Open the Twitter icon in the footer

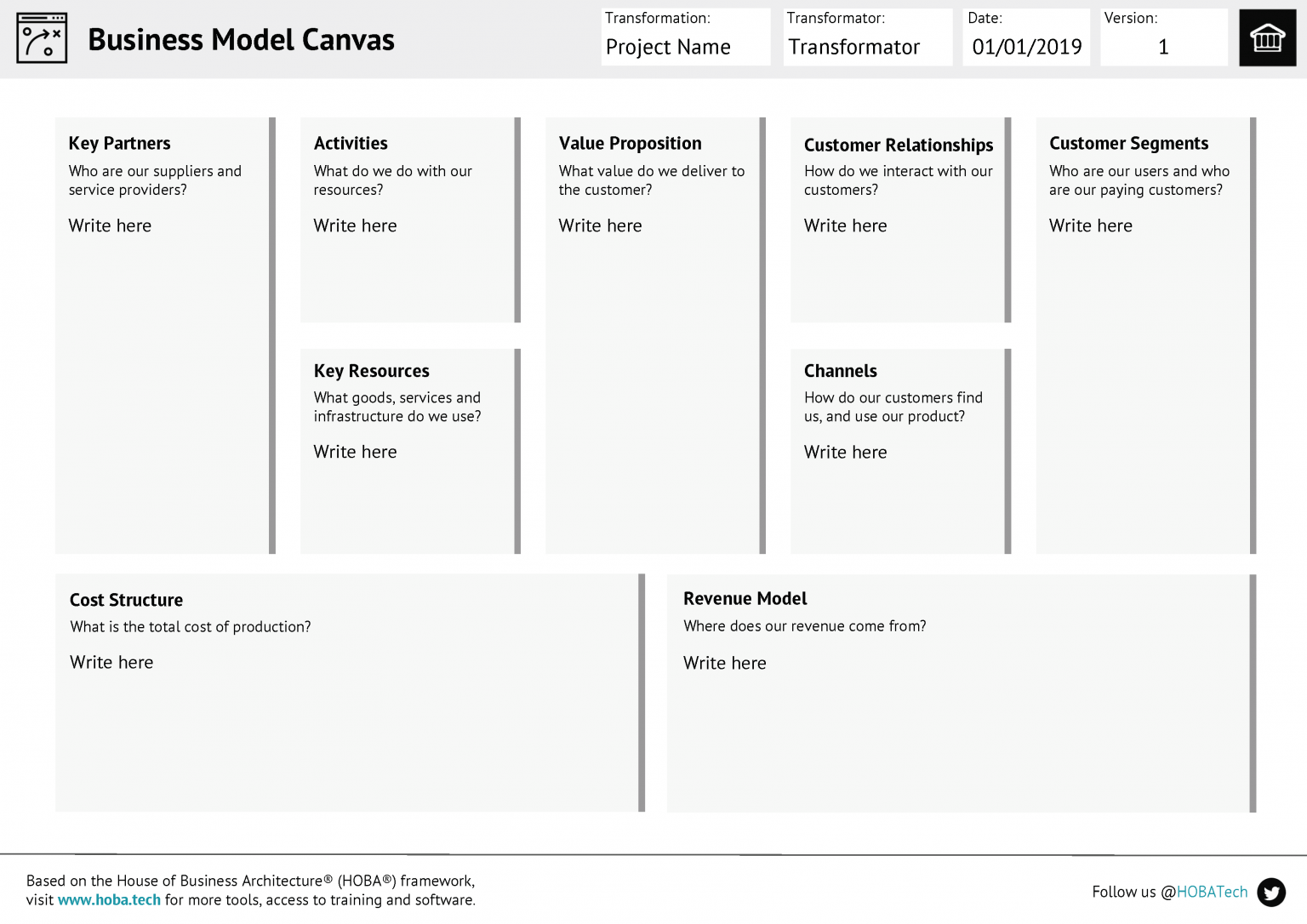(1270, 893)
